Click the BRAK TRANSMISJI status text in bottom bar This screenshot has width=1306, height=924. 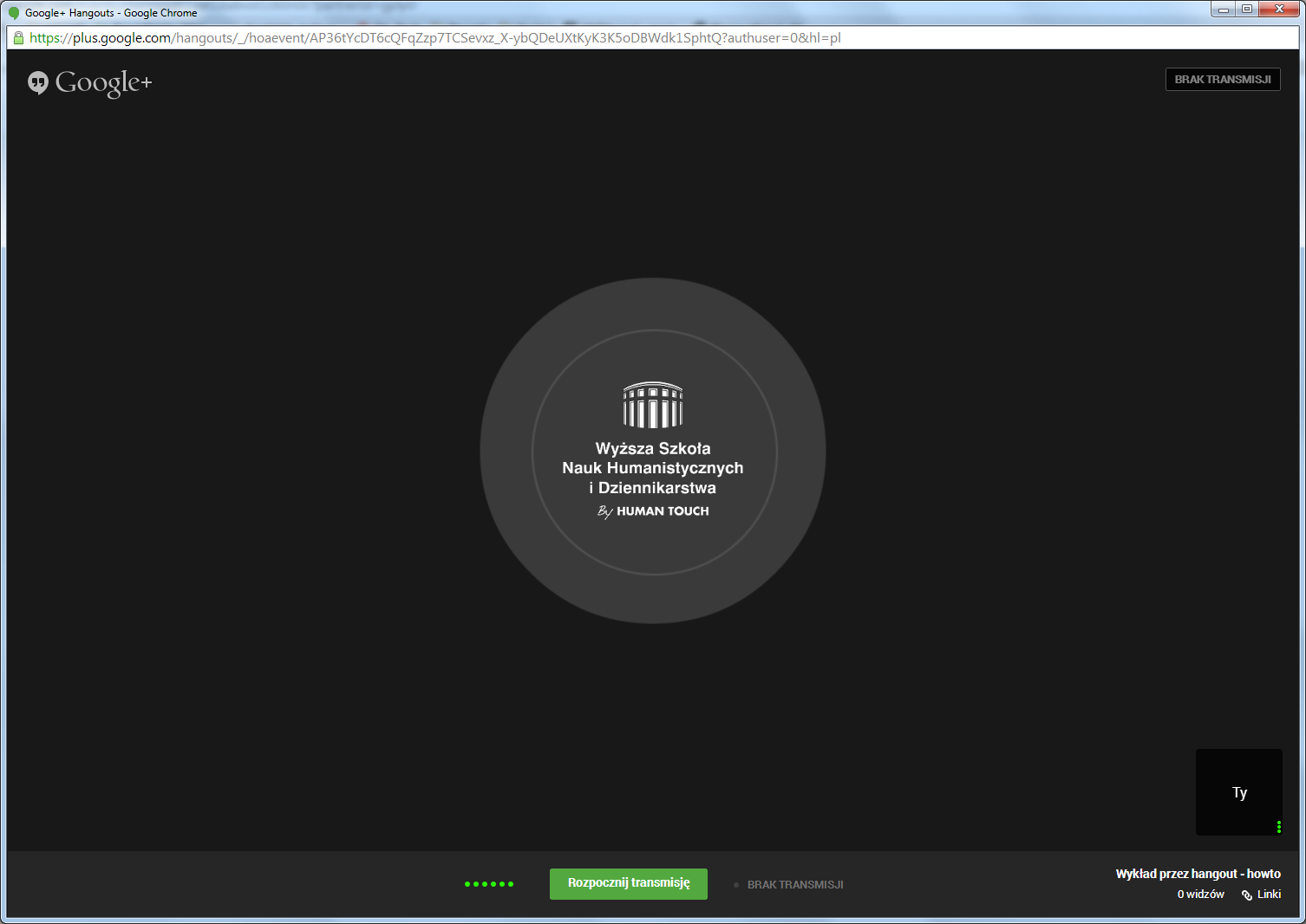795,885
